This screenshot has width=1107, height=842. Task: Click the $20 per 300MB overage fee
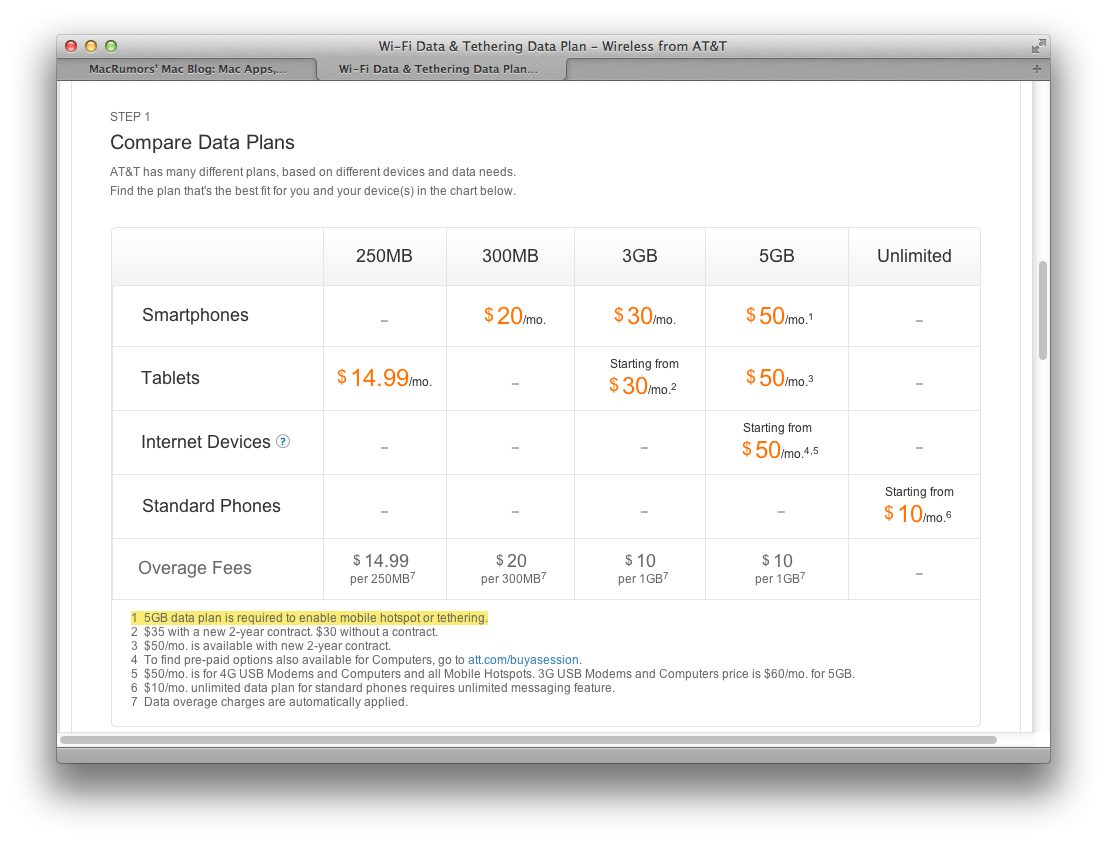pos(513,569)
